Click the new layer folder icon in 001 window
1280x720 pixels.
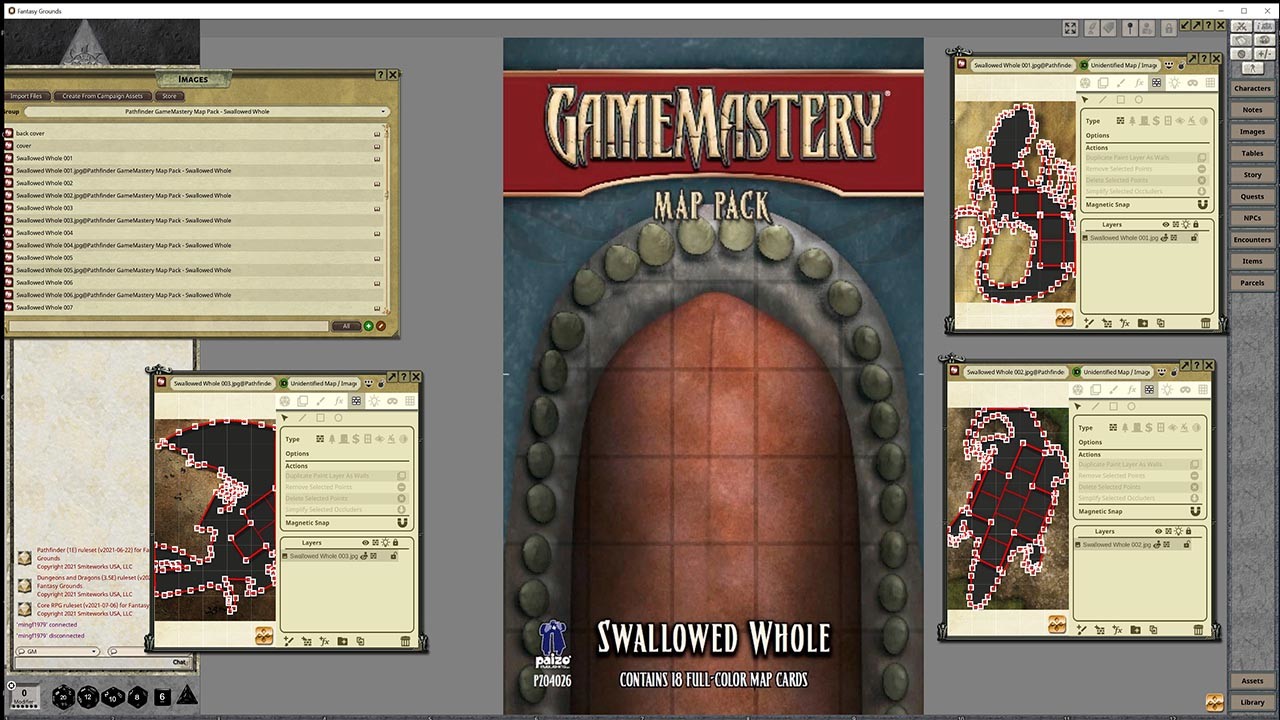click(1142, 322)
